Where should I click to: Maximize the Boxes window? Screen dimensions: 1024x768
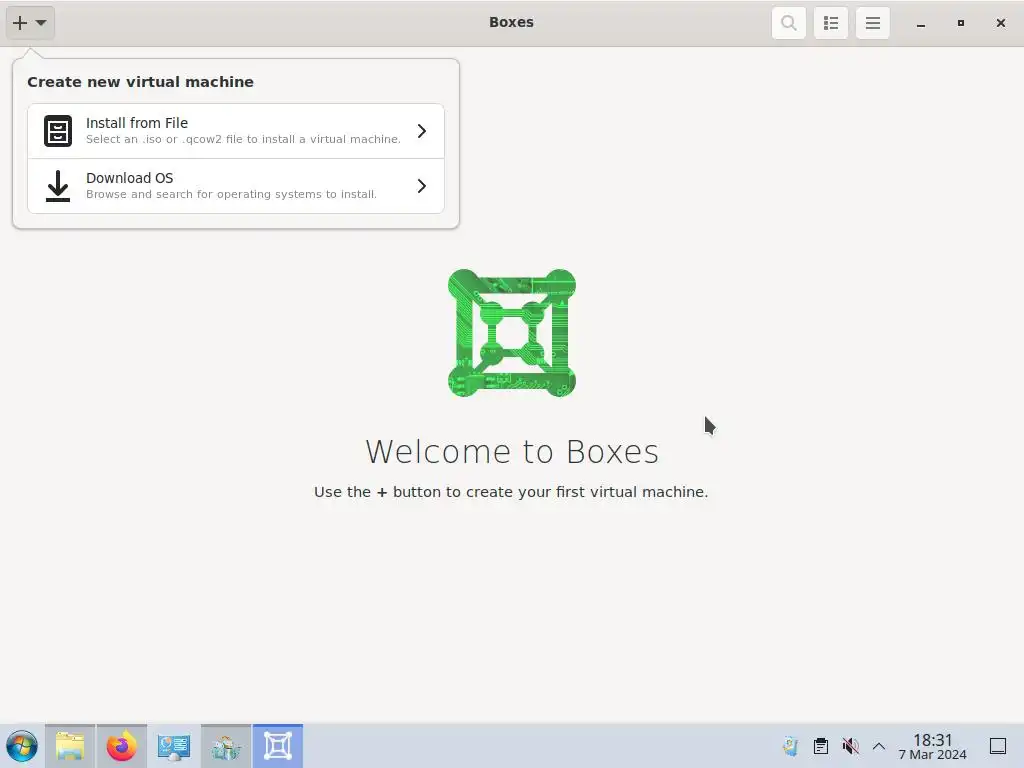coord(961,23)
